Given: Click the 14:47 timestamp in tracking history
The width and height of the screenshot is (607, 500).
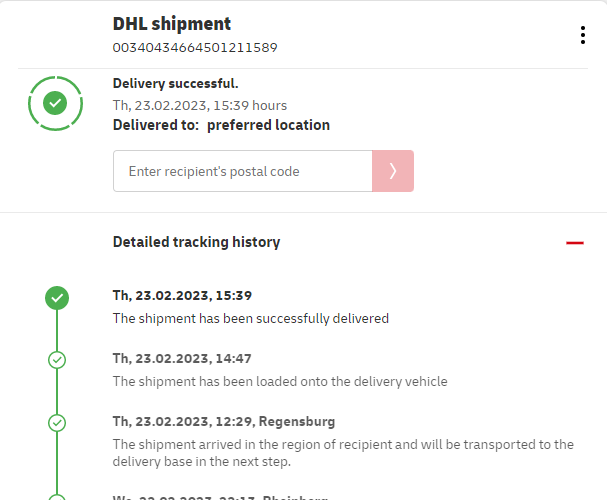Looking at the screenshot, I should click(182, 358).
